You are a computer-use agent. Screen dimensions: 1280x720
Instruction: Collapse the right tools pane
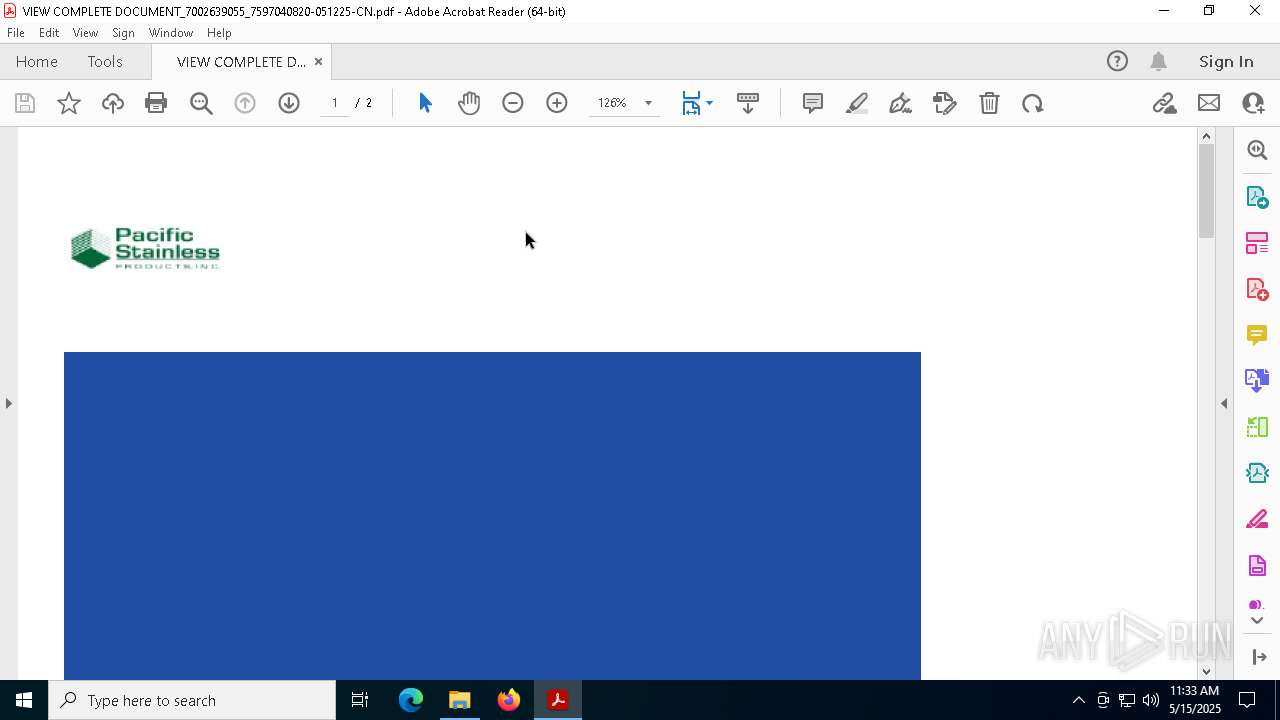click(x=1224, y=403)
